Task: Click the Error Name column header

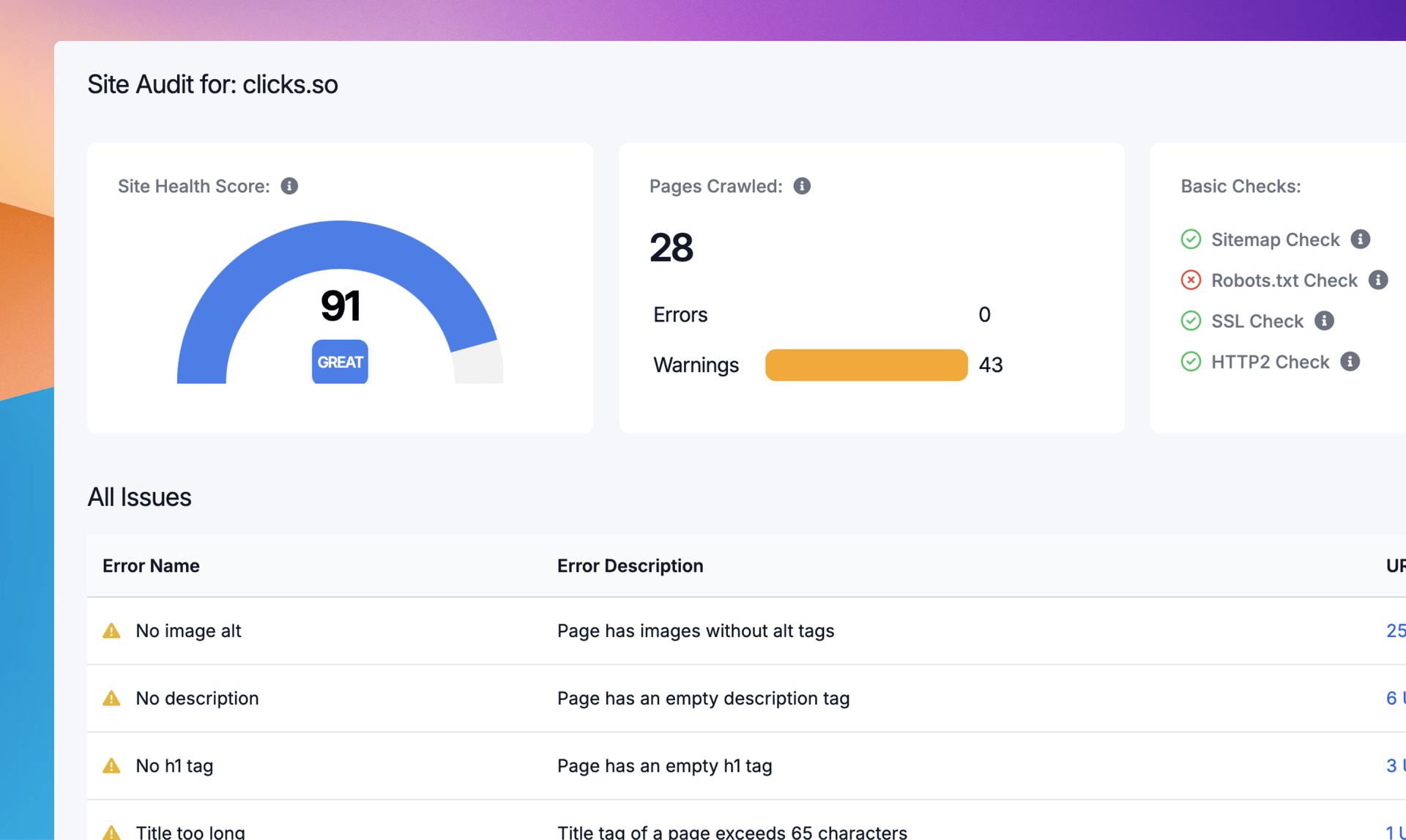Action: click(151, 565)
